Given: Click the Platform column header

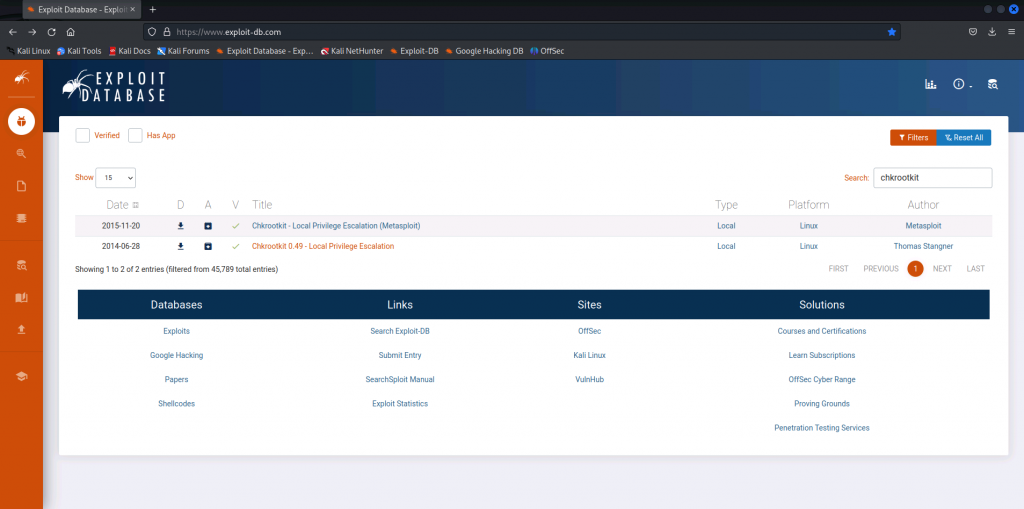Looking at the screenshot, I should pyautogui.click(x=808, y=205).
